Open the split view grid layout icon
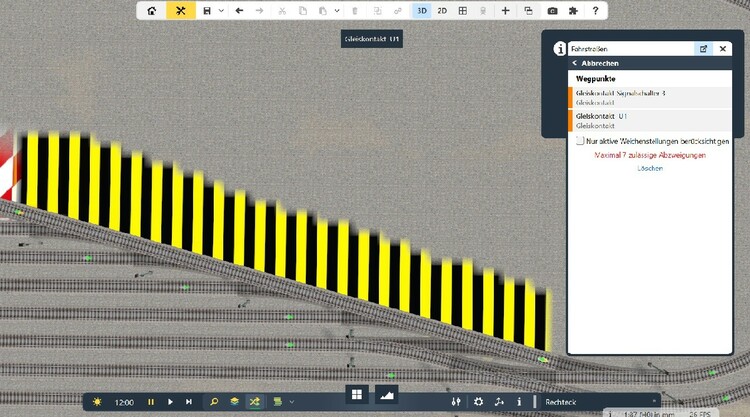Viewport: 750px width, 417px height. [463, 11]
